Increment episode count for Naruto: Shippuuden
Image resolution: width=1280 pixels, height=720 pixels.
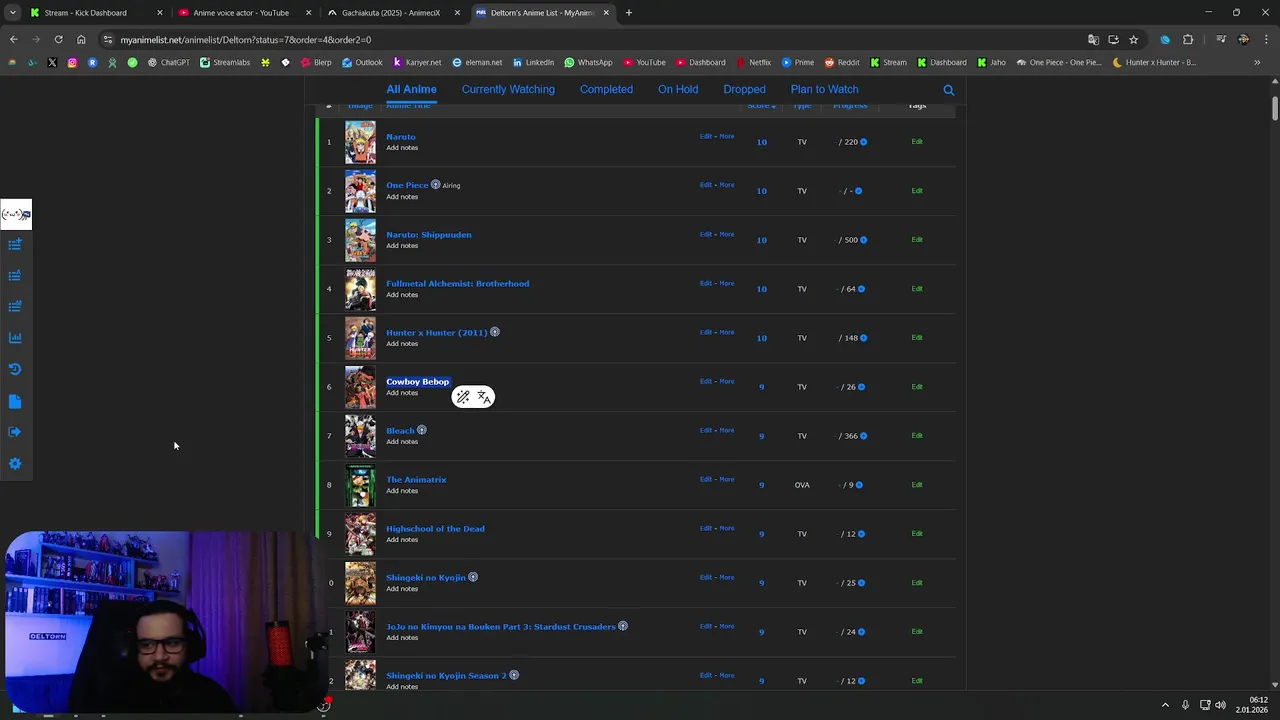863,240
